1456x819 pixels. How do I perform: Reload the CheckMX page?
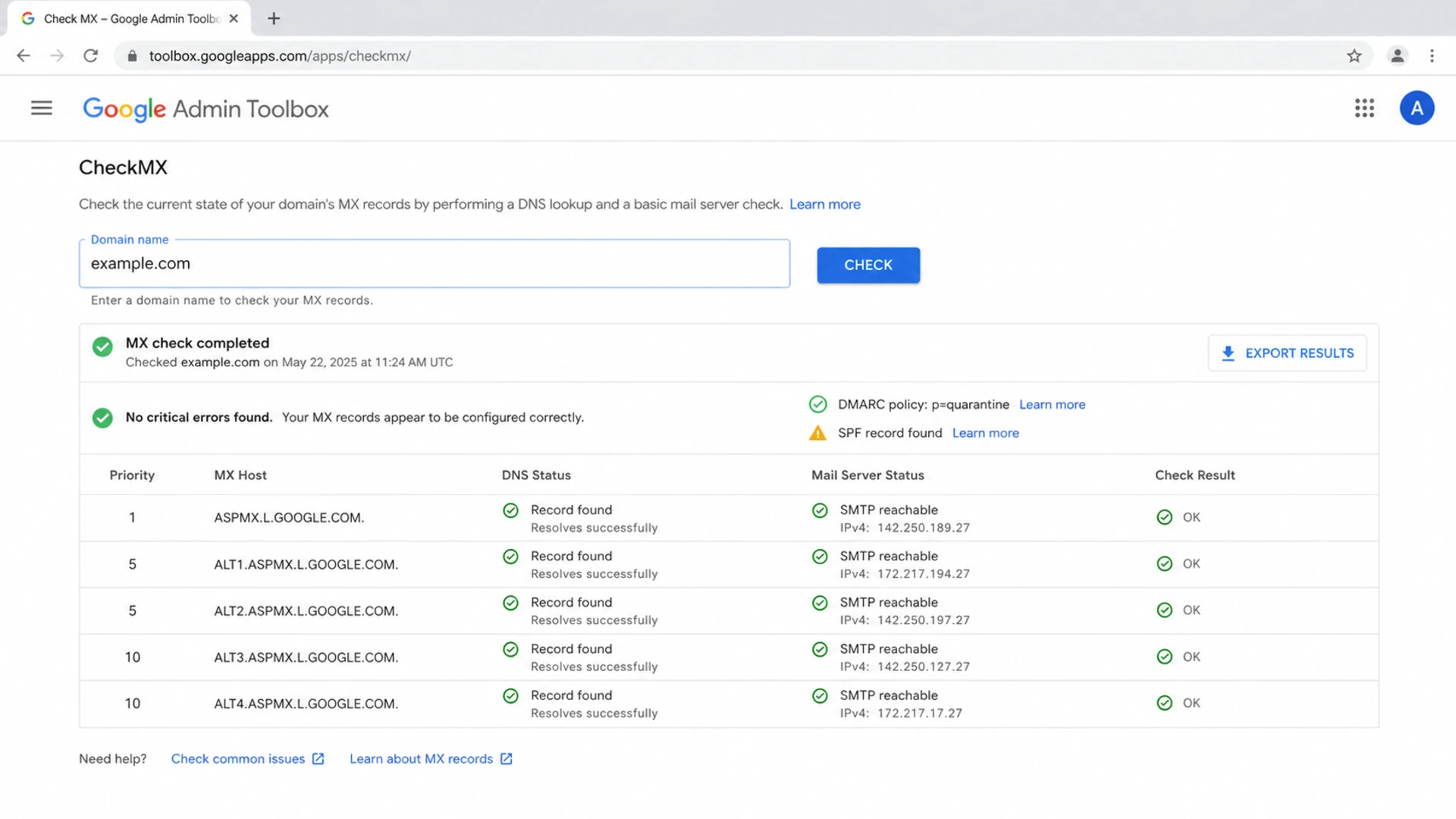pyautogui.click(x=91, y=56)
